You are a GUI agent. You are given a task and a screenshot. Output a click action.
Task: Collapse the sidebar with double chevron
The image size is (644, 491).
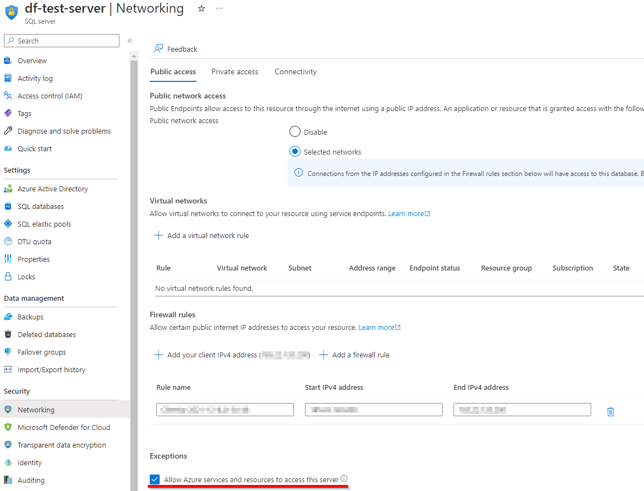[x=130, y=41]
